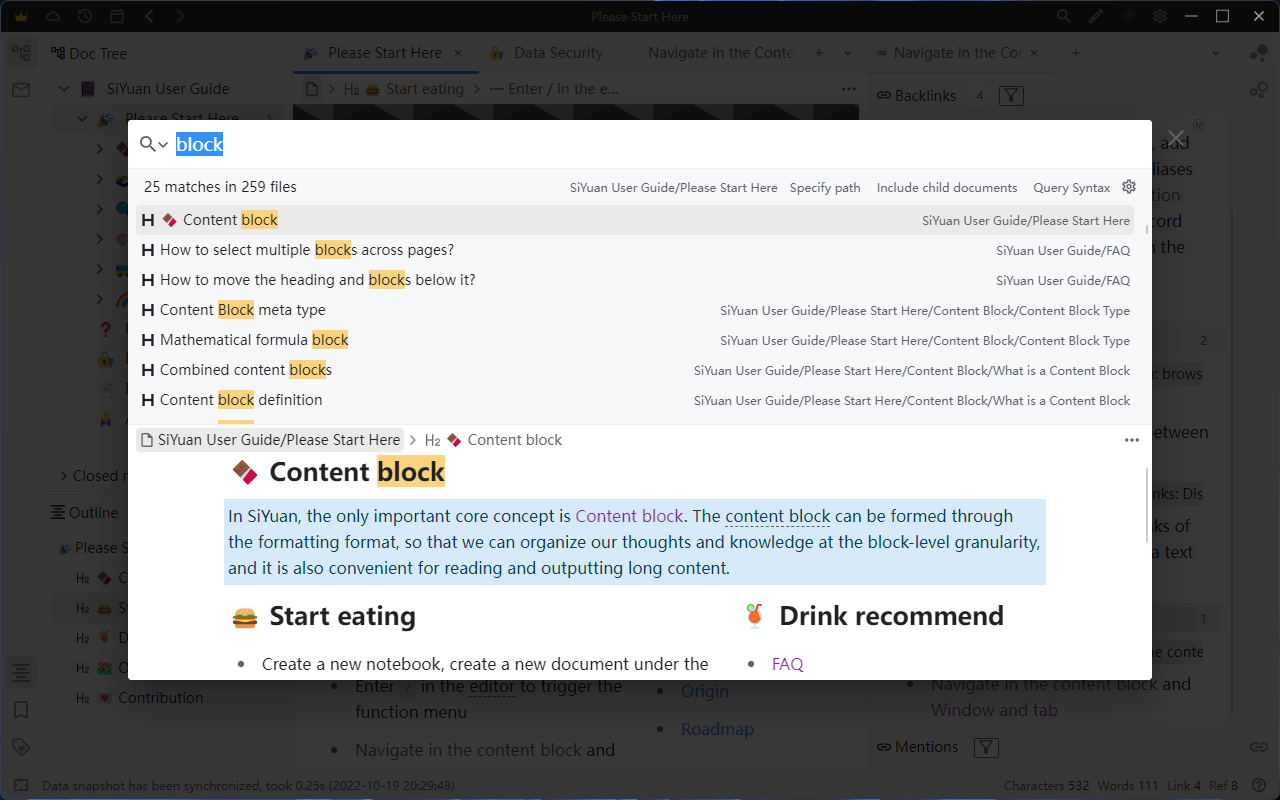Expand the tab list chevron

point(848,53)
